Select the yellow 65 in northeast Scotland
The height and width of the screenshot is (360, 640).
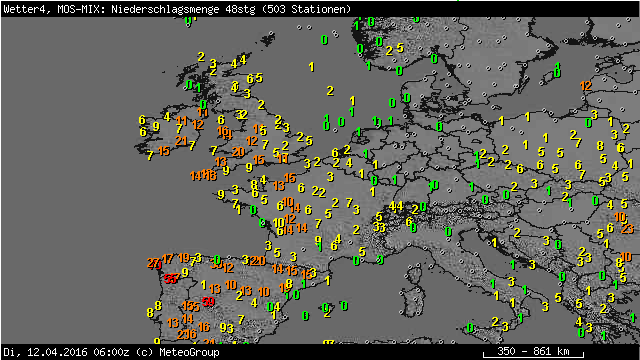coord(255,78)
